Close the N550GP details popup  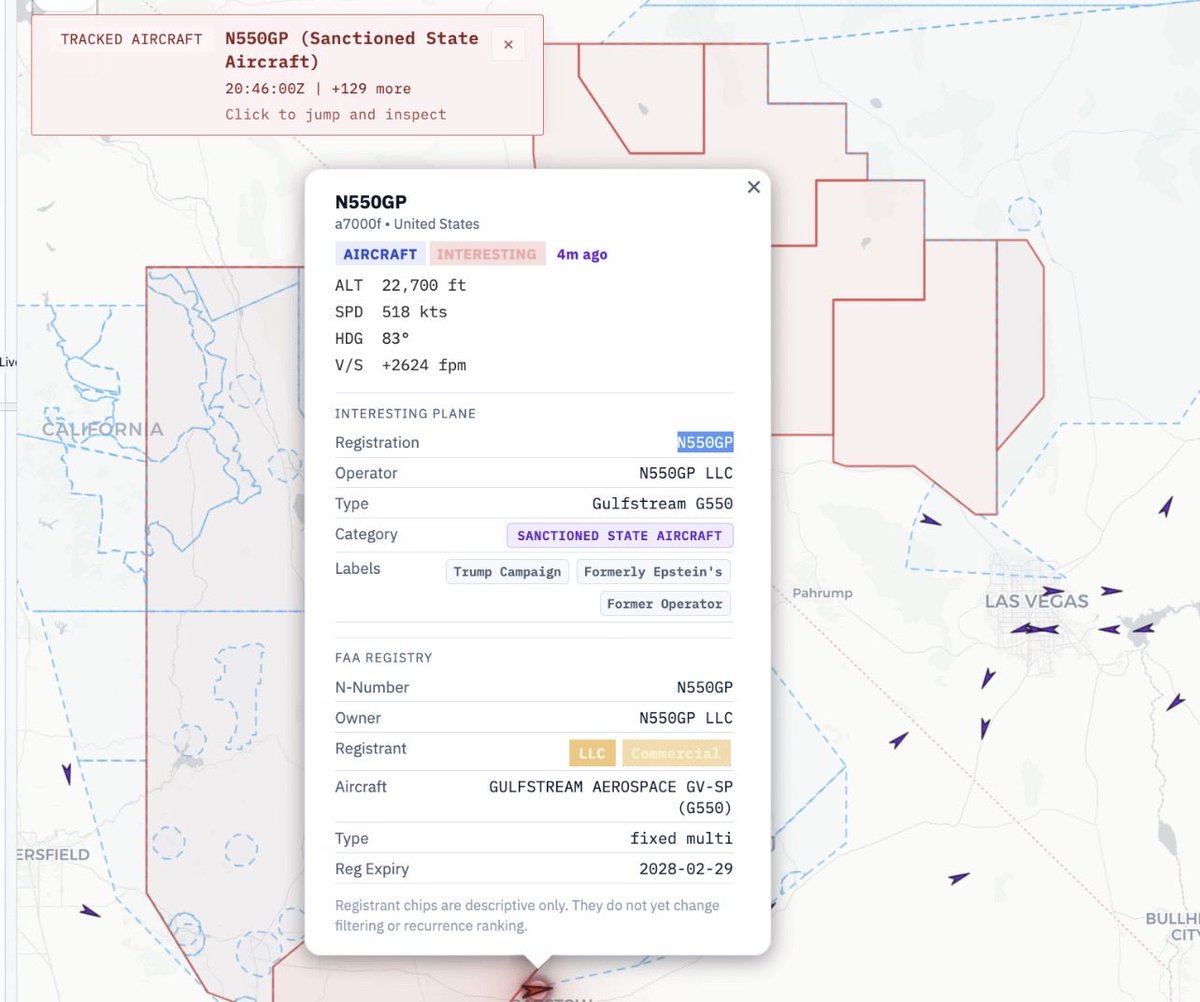(x=754, y=187)
